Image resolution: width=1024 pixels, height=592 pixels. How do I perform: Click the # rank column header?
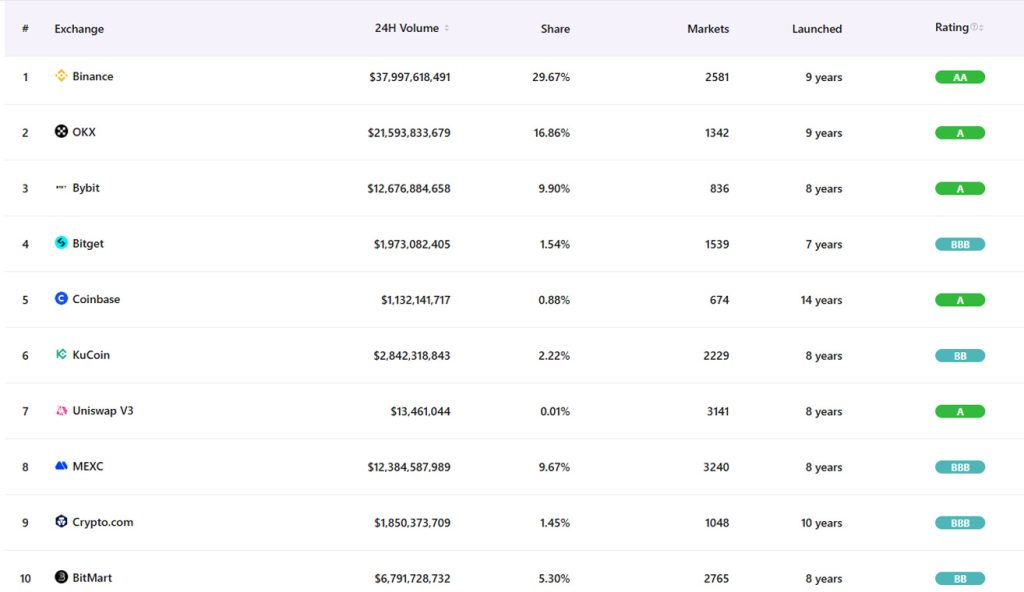[25, 28]
